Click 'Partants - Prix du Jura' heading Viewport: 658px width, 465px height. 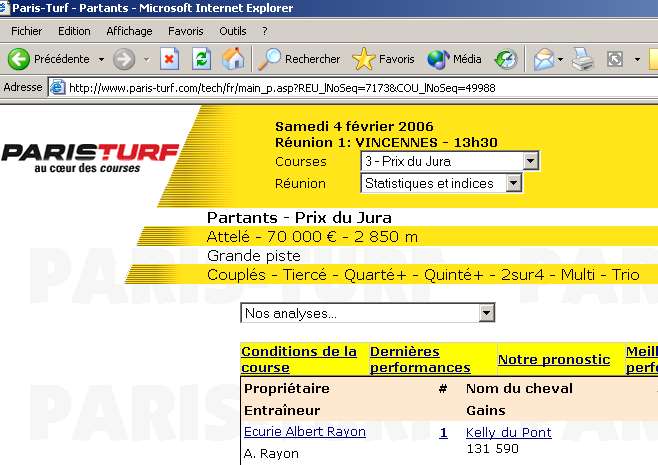(299, 217)
